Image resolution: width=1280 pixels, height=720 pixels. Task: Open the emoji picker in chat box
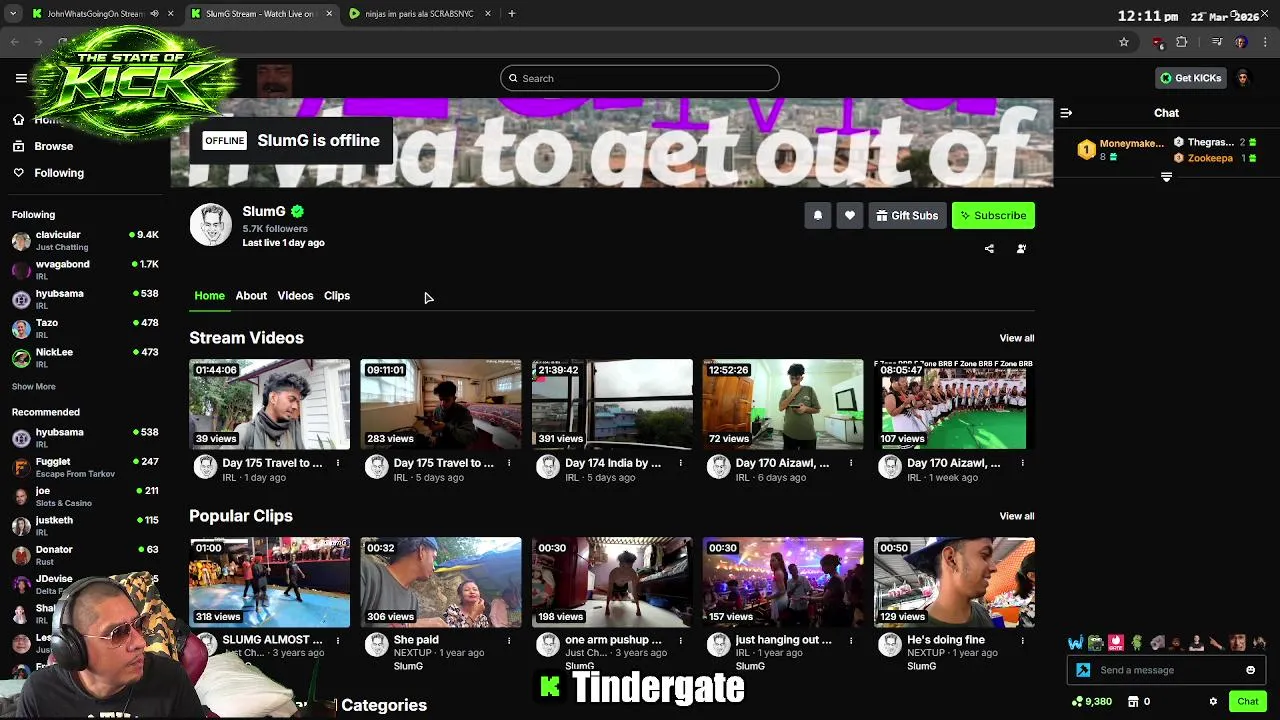point(1250,670)
